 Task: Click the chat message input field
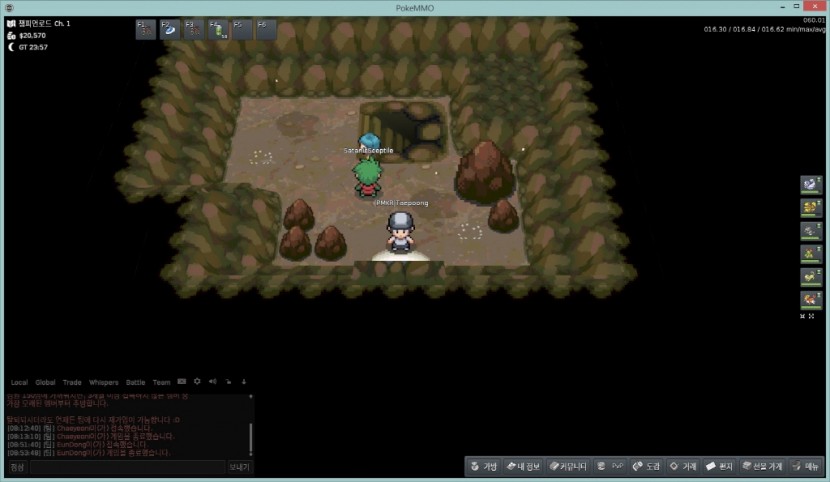point(127,467)
